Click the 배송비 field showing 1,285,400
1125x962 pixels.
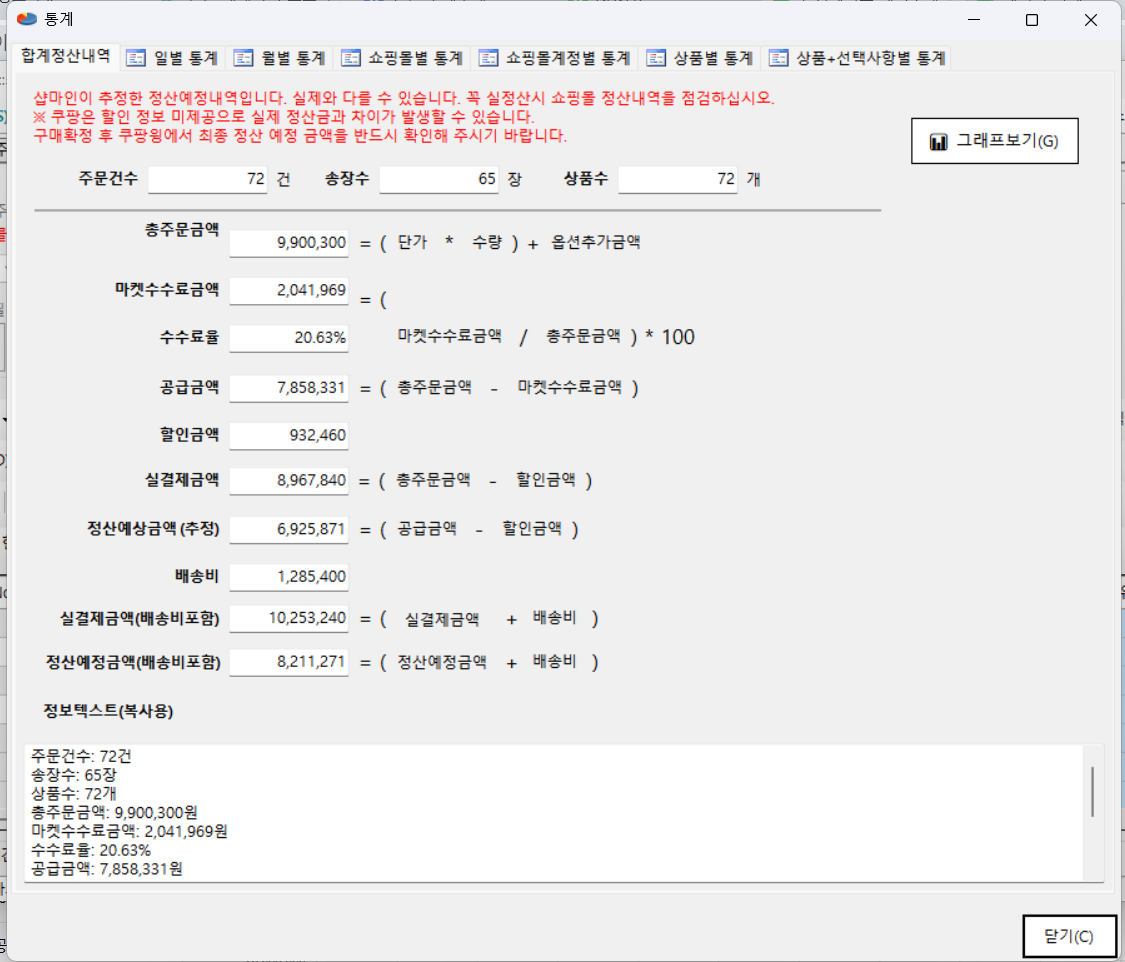289,577
